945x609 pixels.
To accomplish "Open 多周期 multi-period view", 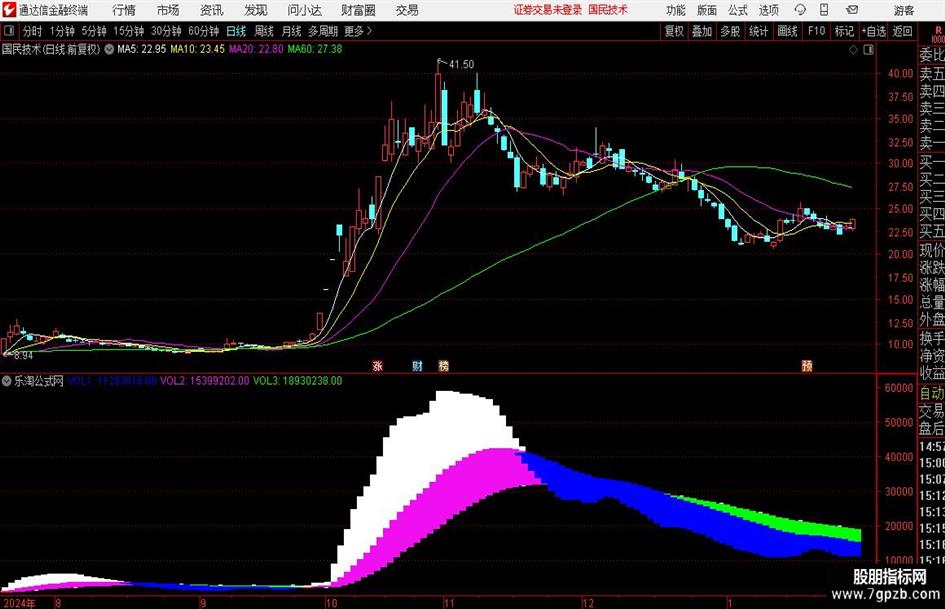I will 323,31.
